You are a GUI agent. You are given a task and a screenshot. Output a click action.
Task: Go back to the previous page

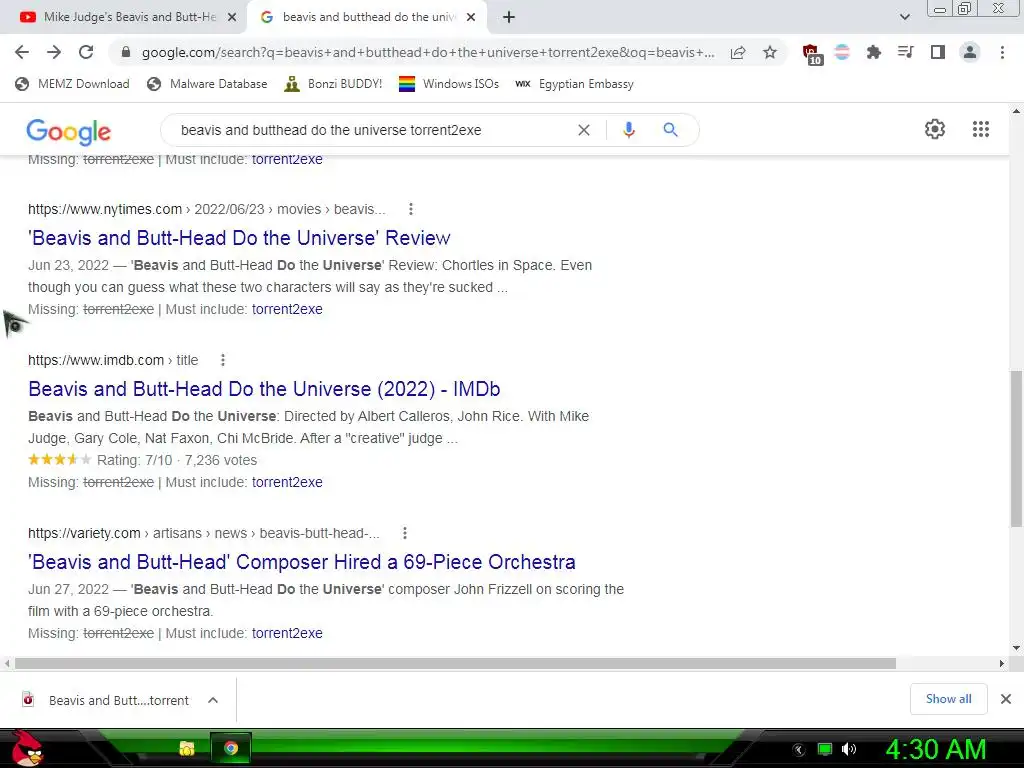[22, 52]
